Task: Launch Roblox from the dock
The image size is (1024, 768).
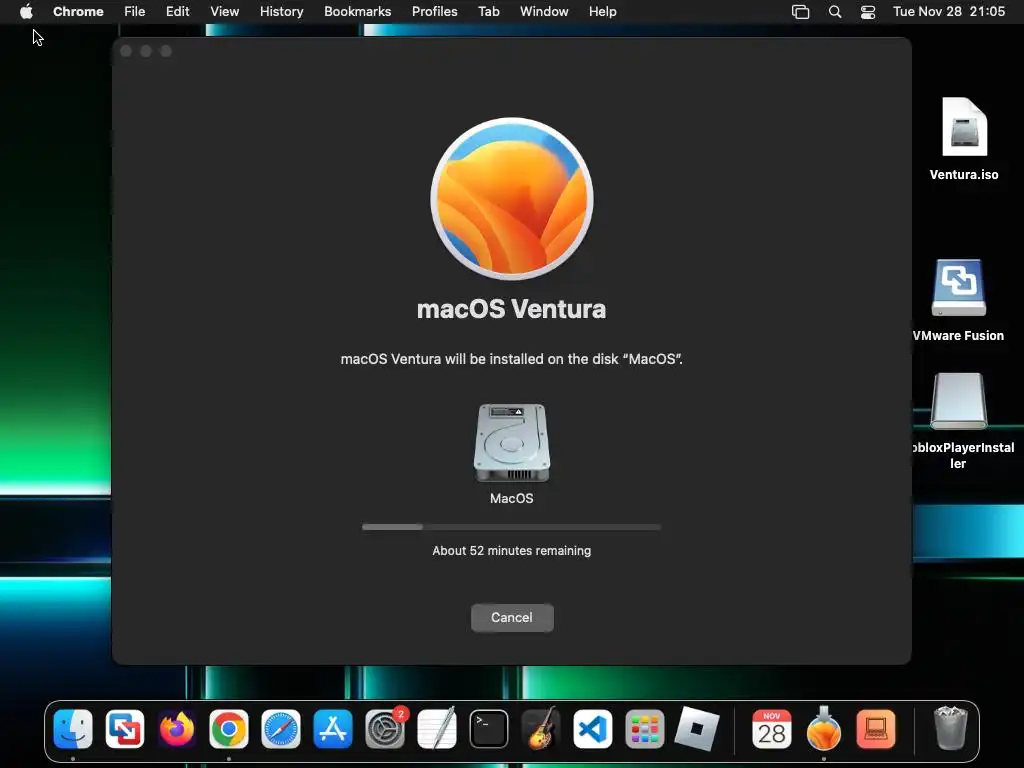Action: (697, 729)
